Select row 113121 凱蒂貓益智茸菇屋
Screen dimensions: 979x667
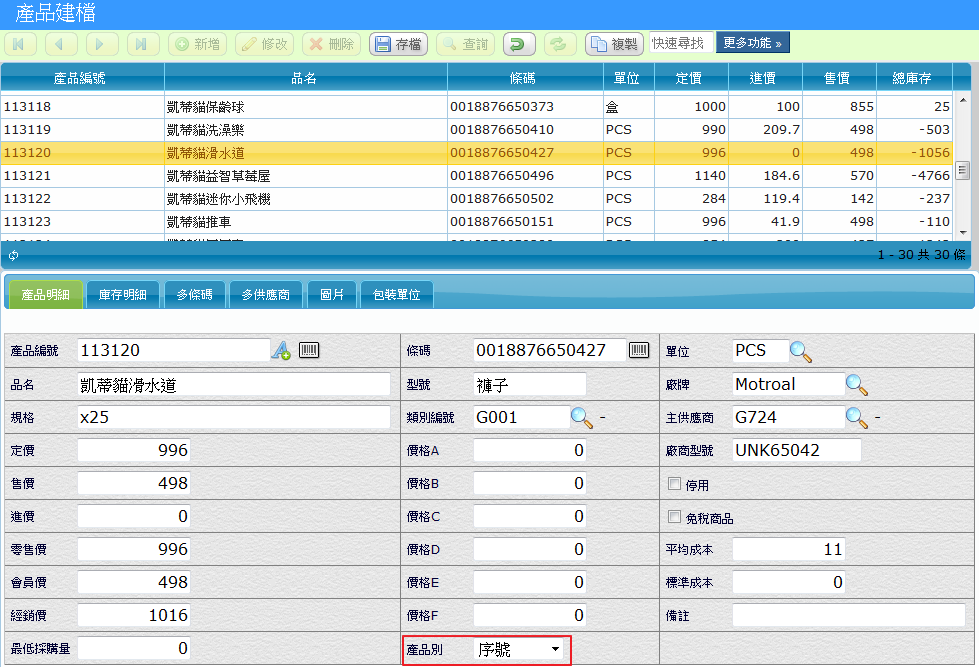pos(217,176)
